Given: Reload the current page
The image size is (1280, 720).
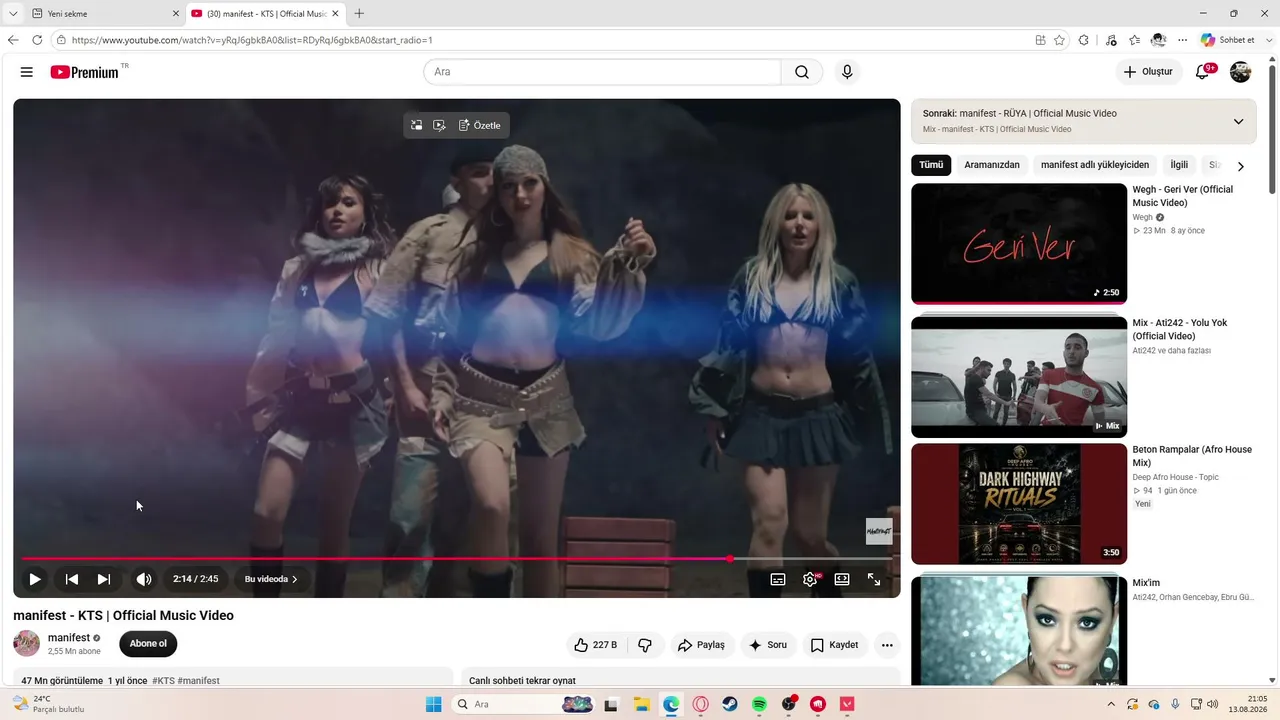Looking at the screenshot, I should (x=37, y=40).
